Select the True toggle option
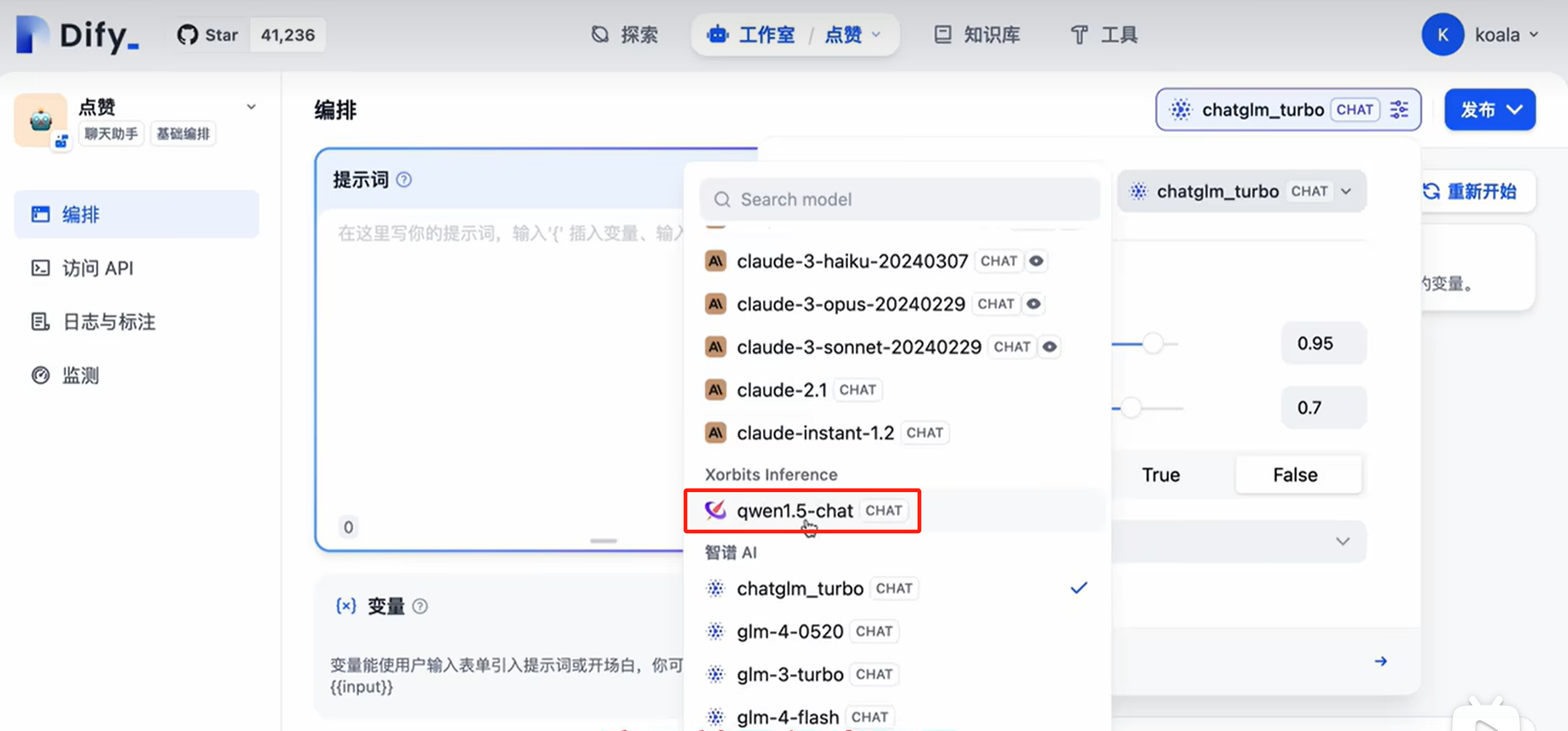Screen dimensions: 1568x731 (1161, 475)
